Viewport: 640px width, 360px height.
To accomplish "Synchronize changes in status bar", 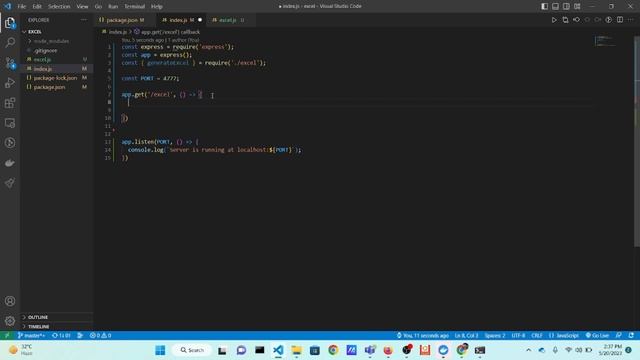I will pos(61,336).
